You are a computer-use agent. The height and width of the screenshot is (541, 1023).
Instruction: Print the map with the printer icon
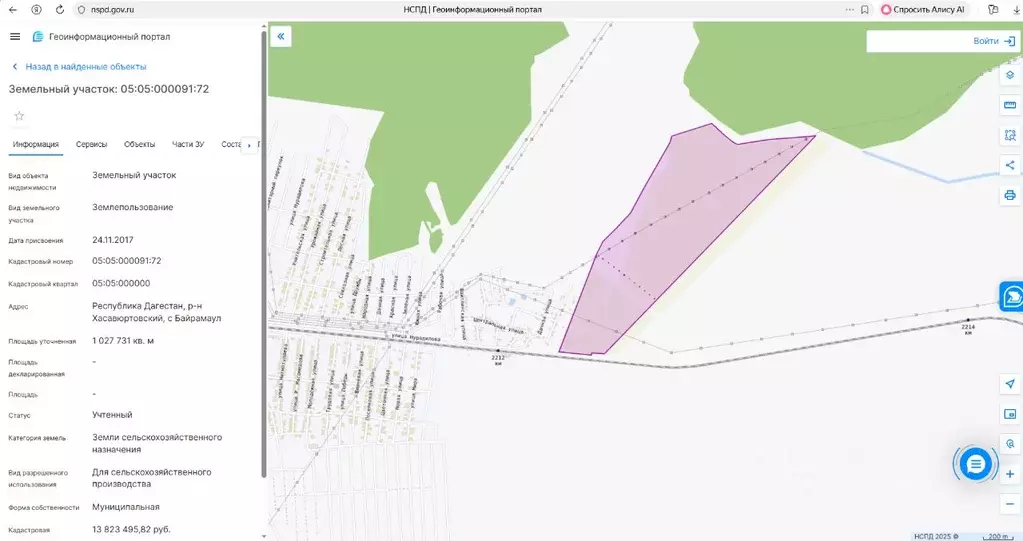1009,195
